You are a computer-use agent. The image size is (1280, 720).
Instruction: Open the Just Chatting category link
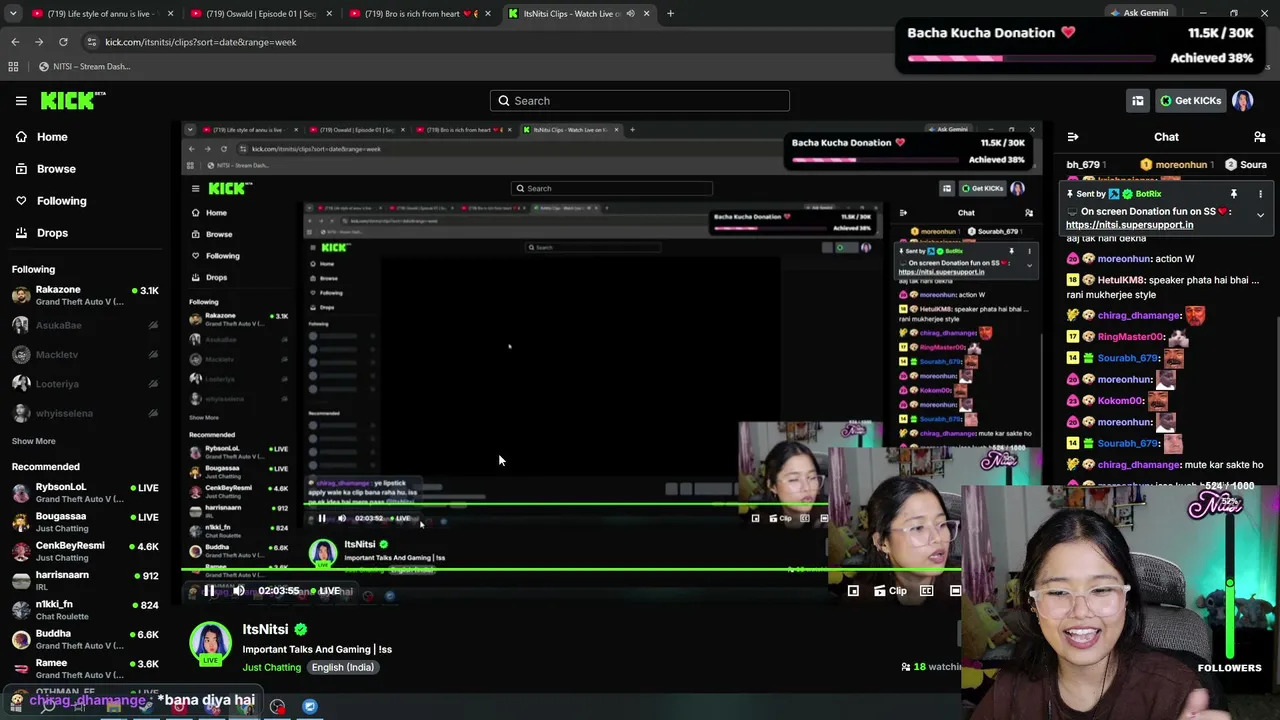click(x=271, y=667)
